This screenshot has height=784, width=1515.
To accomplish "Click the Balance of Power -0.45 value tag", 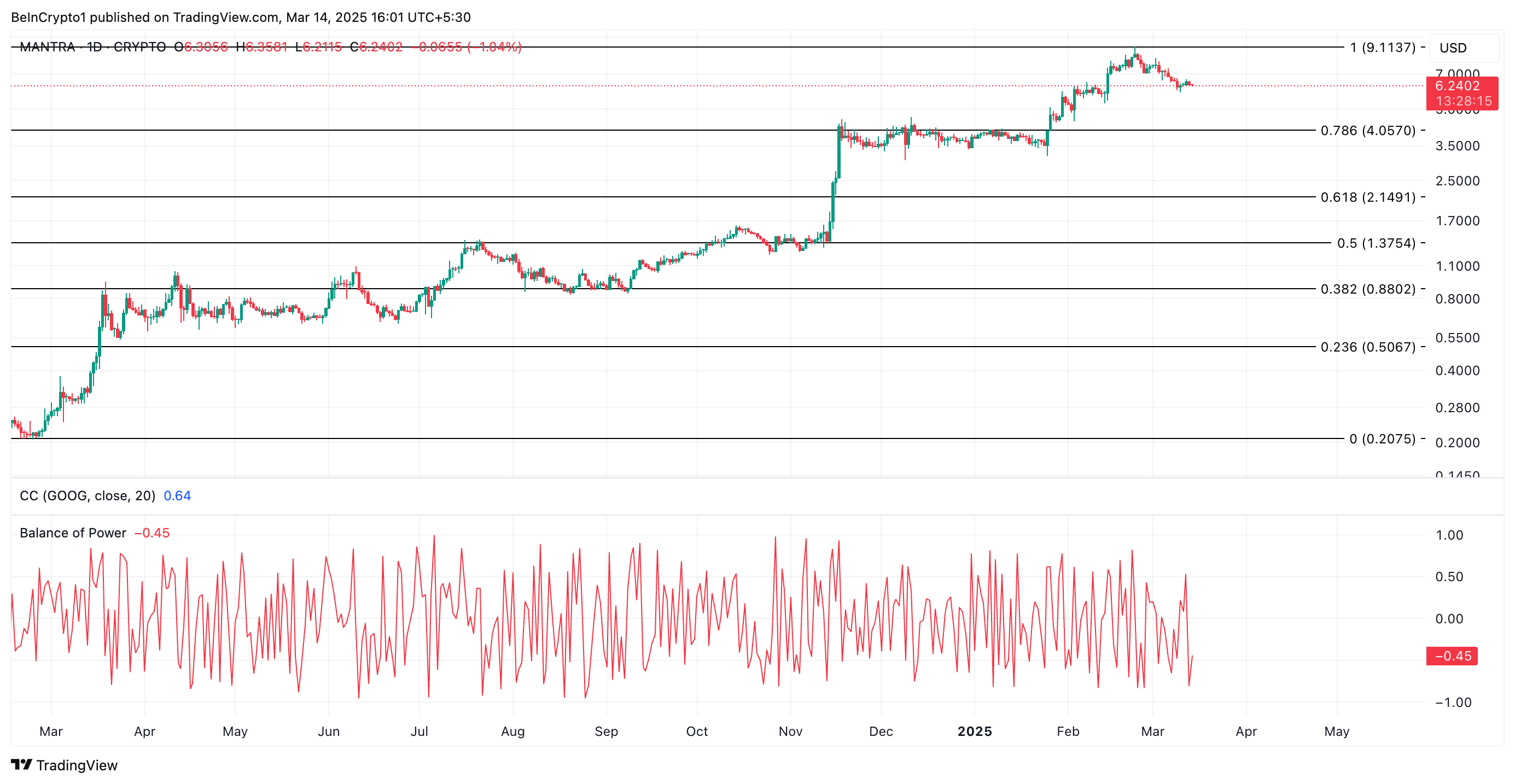I will 1452,656.
